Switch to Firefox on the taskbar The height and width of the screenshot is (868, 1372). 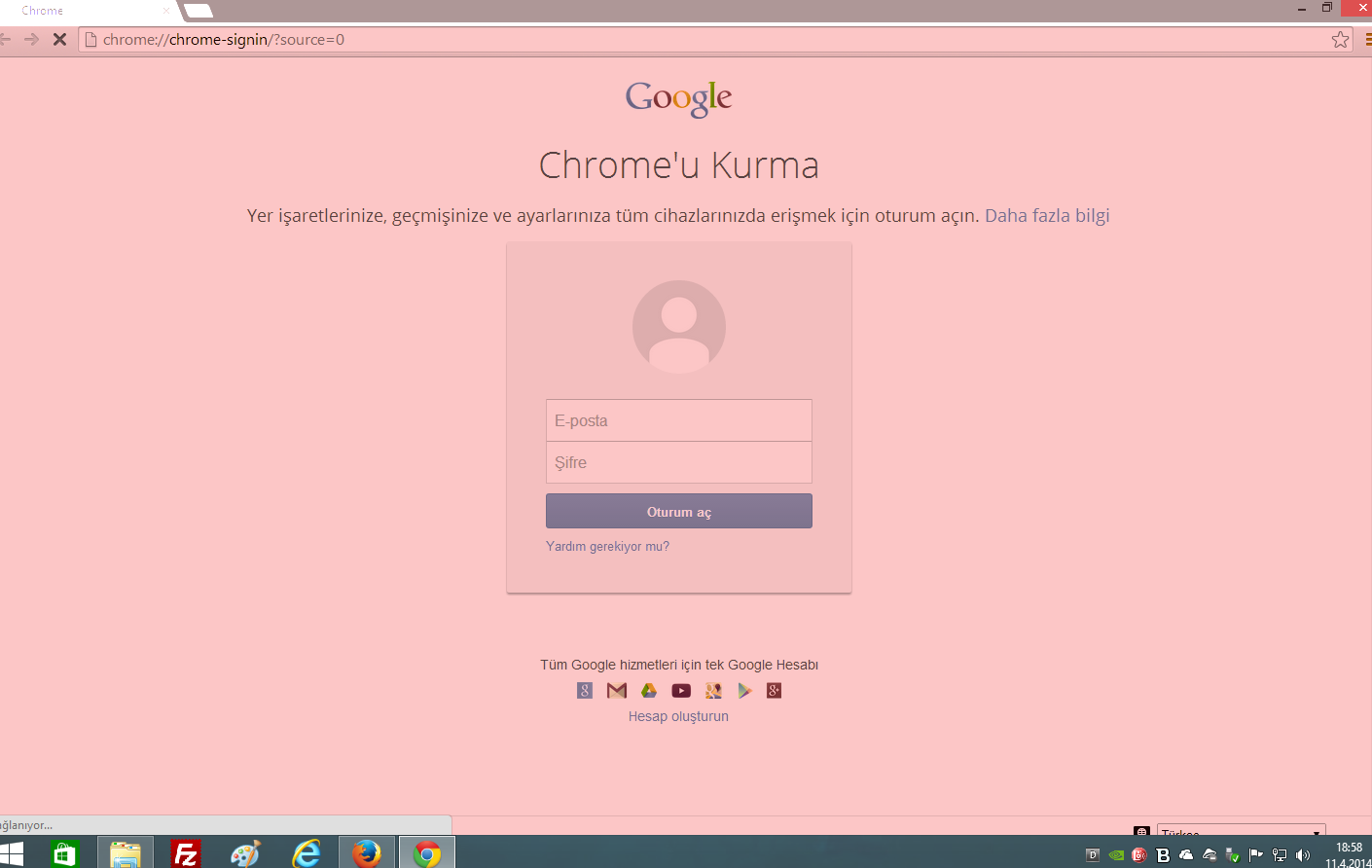click(x=367, y=853)
